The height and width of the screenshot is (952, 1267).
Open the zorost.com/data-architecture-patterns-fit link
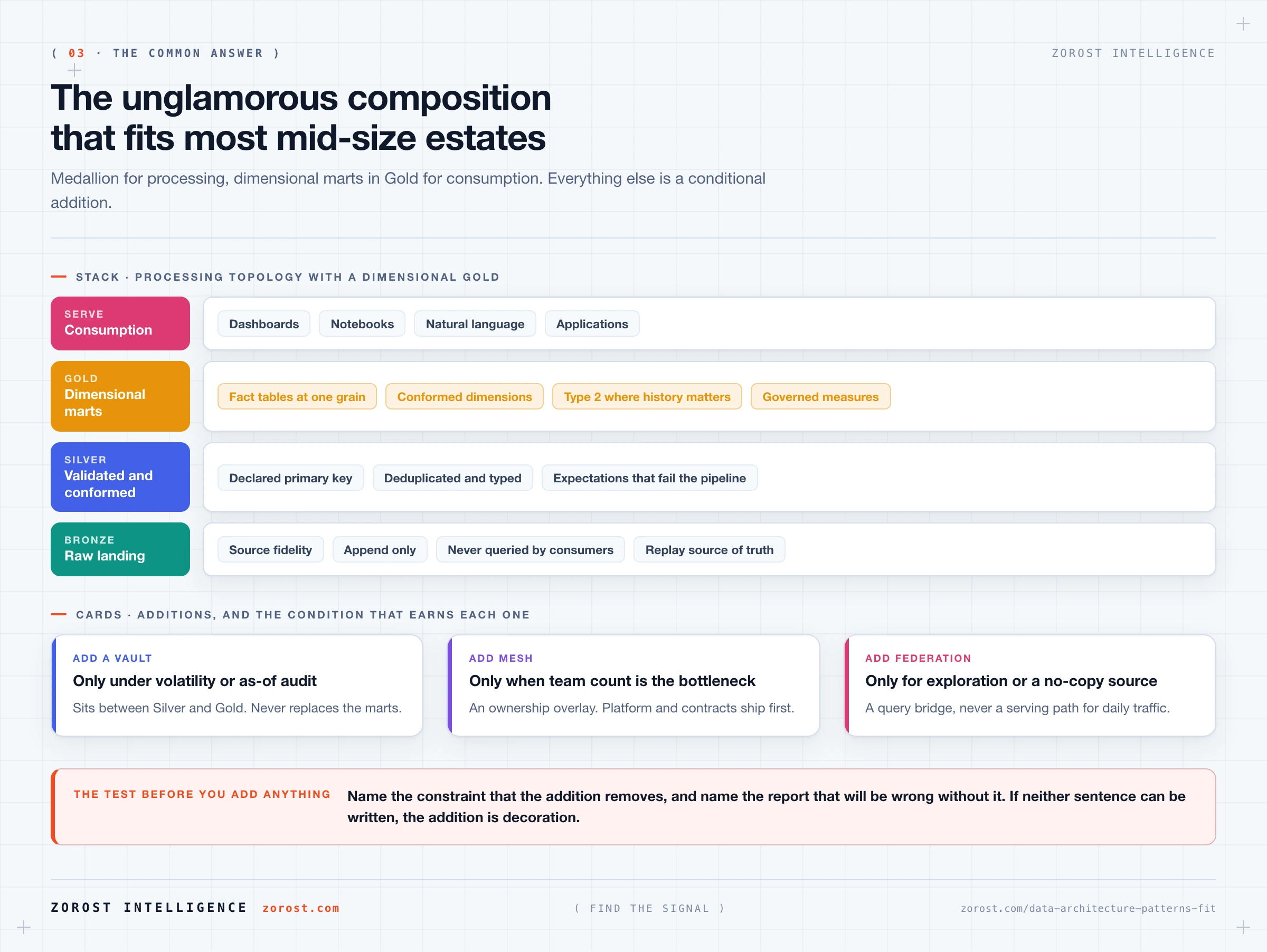(1088, 908)
